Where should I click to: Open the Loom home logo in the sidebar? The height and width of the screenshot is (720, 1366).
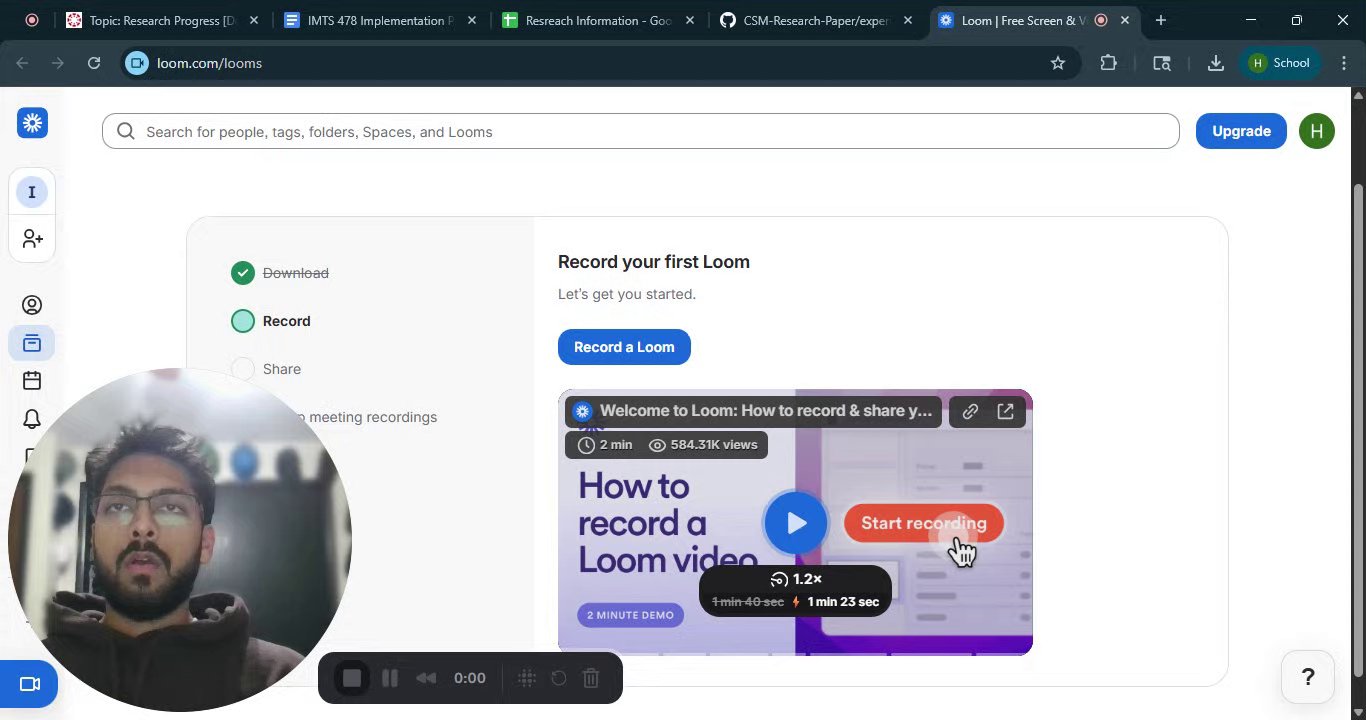[x=32, y=123]
